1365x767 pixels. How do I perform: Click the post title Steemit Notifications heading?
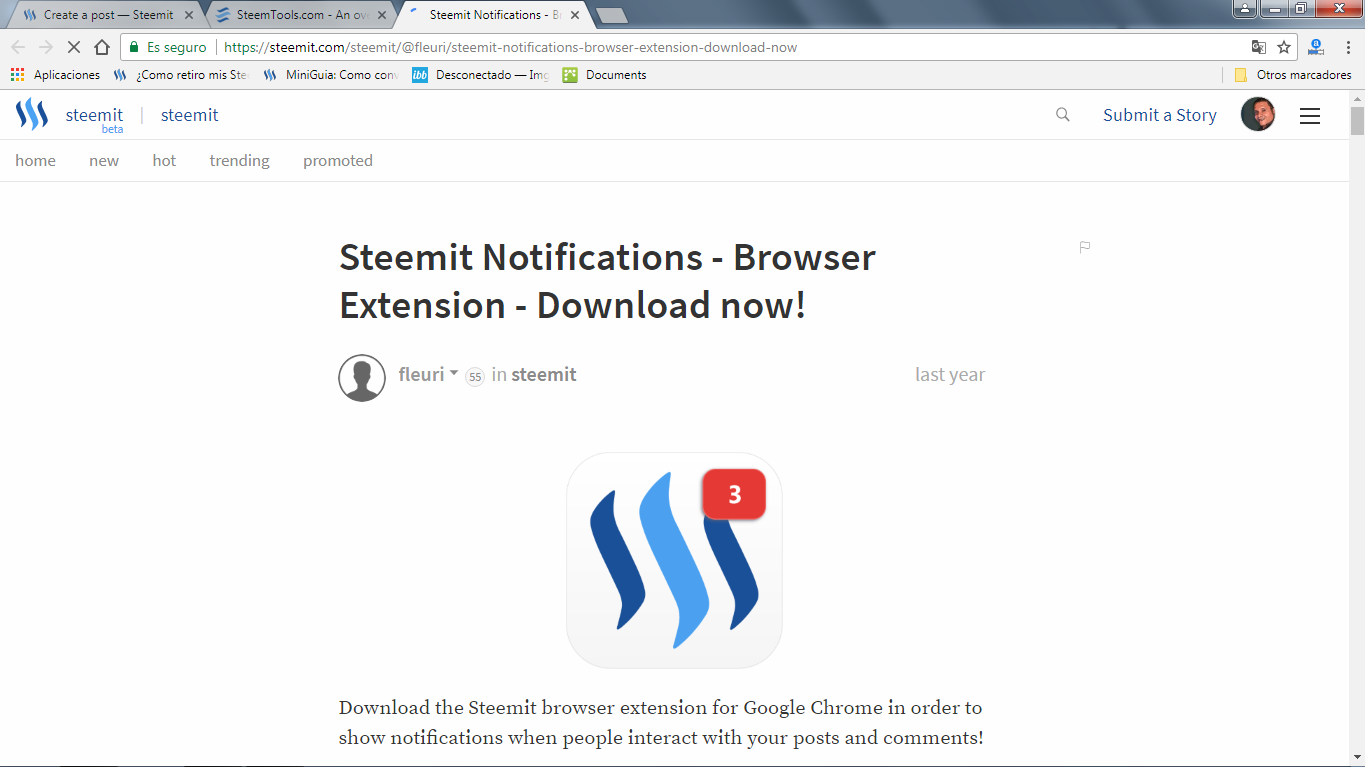607,281
